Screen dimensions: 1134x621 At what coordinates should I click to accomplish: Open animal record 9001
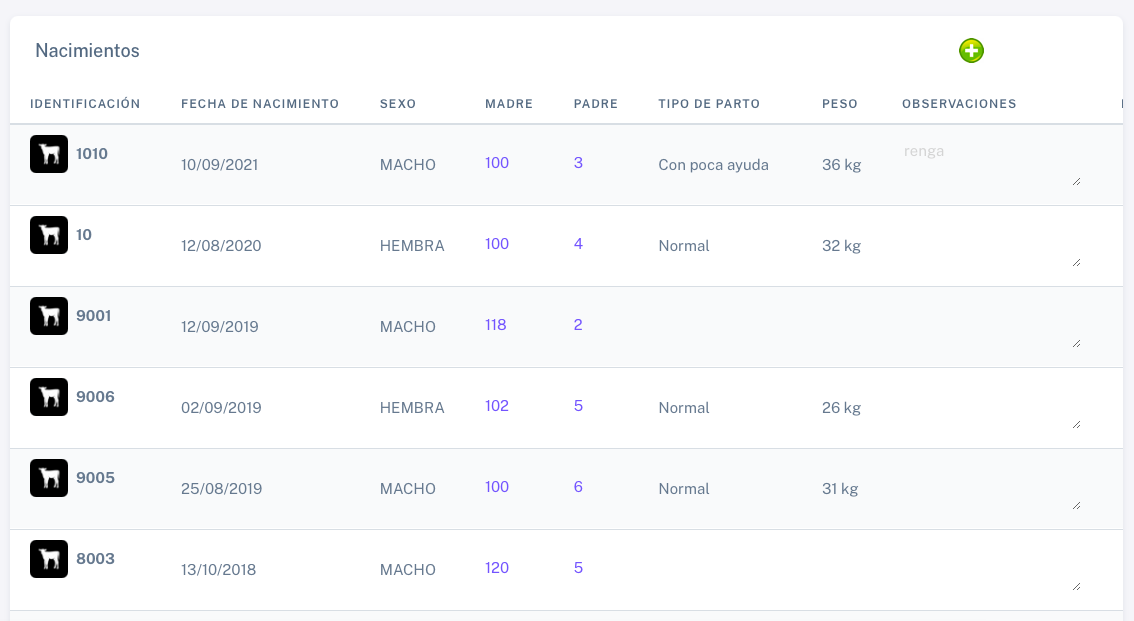click(x=94, y=315)
